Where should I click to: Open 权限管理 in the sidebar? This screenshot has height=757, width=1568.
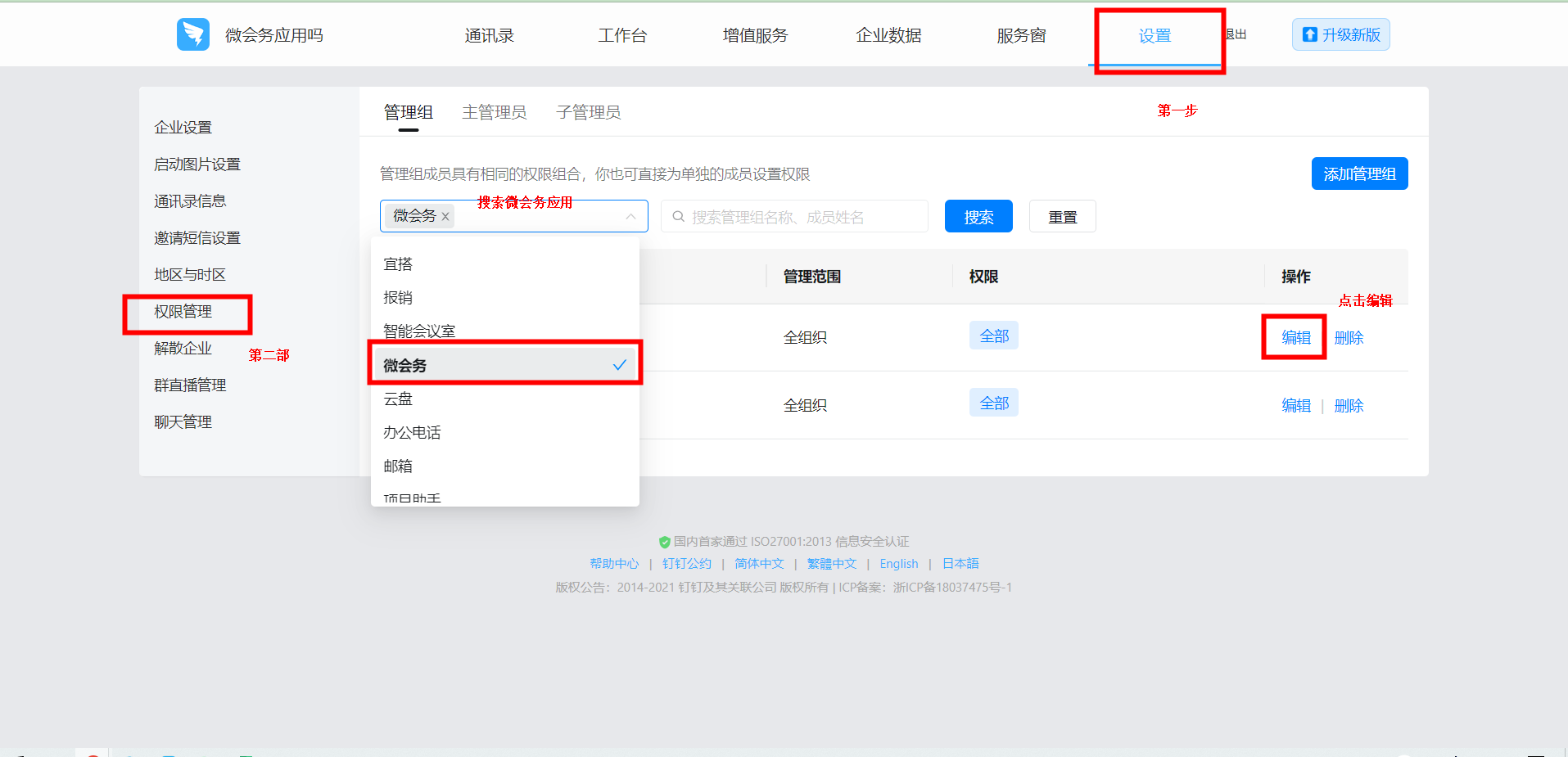[x=183, y=312]
